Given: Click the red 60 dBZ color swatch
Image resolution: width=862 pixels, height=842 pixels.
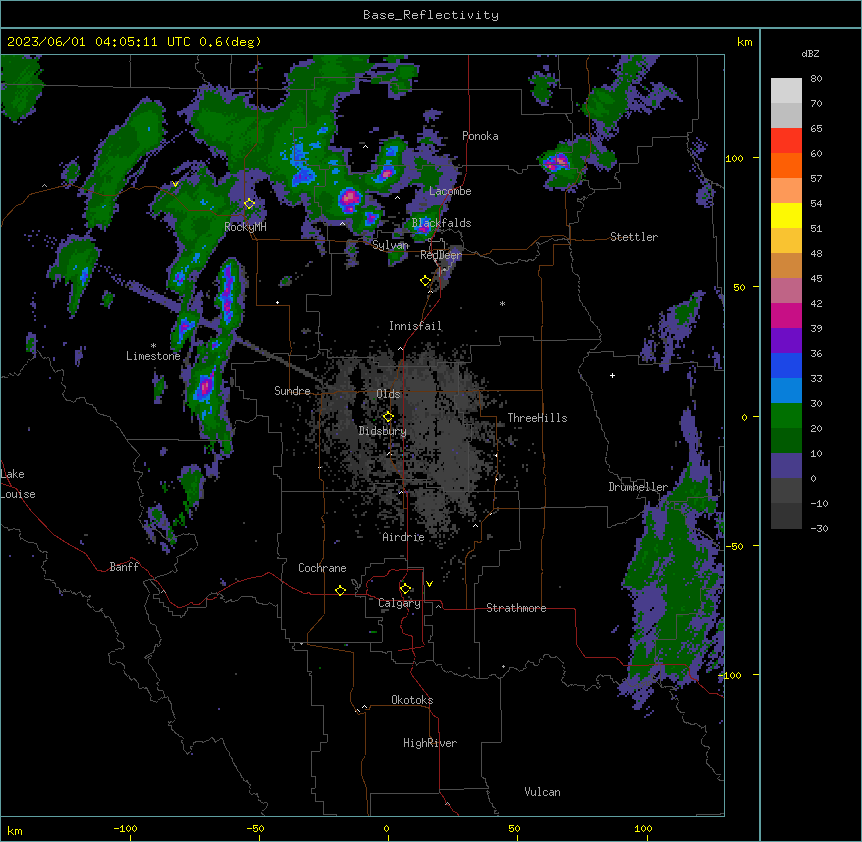Looking at the screenshot, I should point(786,141).
